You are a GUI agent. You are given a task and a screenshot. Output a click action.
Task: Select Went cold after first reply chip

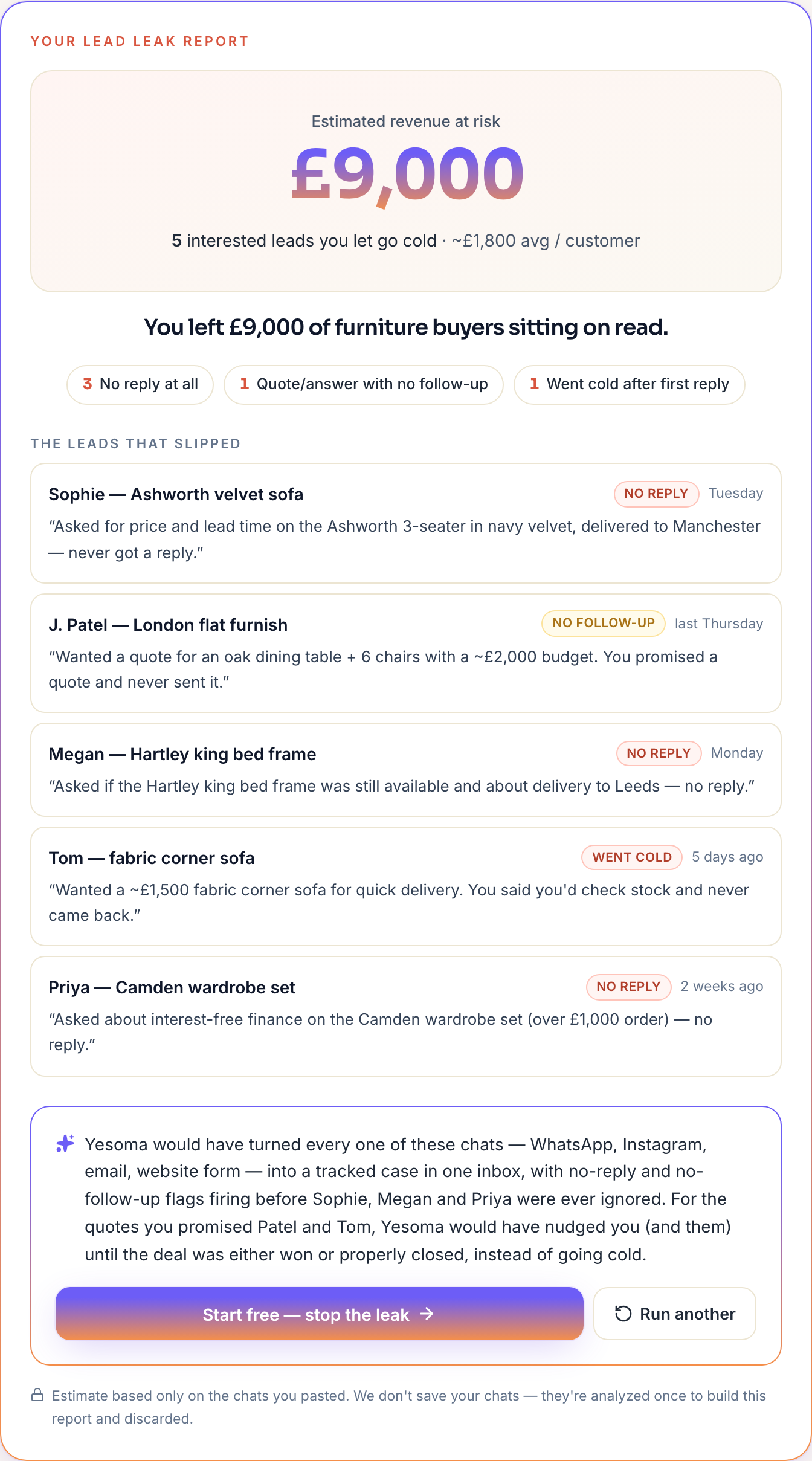(x=629, y=384)
